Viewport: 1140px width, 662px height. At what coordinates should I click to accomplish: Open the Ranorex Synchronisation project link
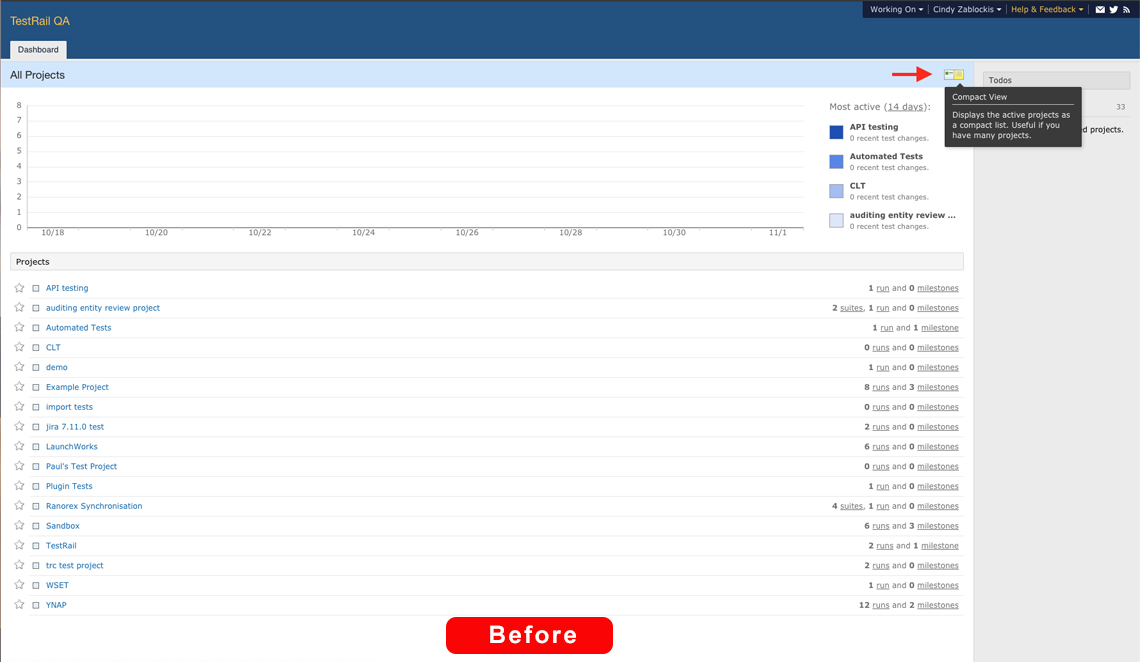tap(94, 506)
